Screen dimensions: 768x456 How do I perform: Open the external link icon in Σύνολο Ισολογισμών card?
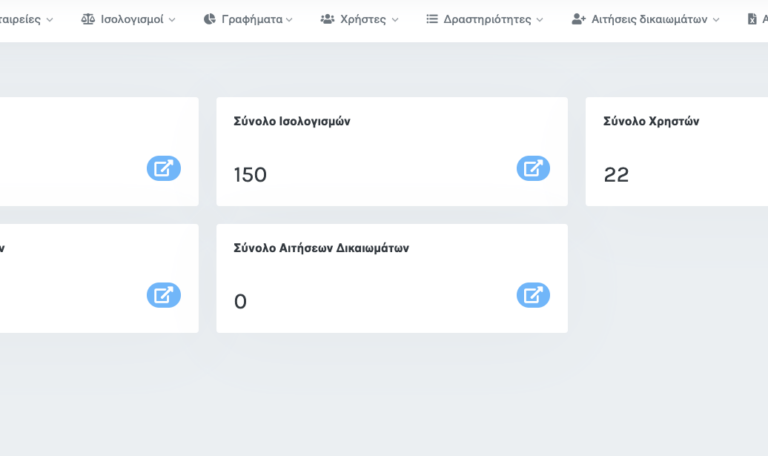point(533,168)
